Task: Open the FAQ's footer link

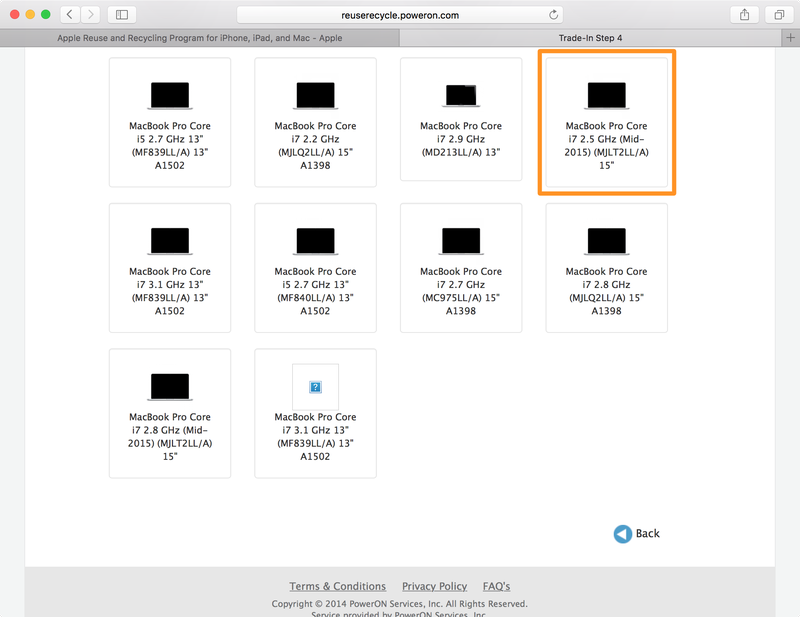Action: [x=496, y=586]
